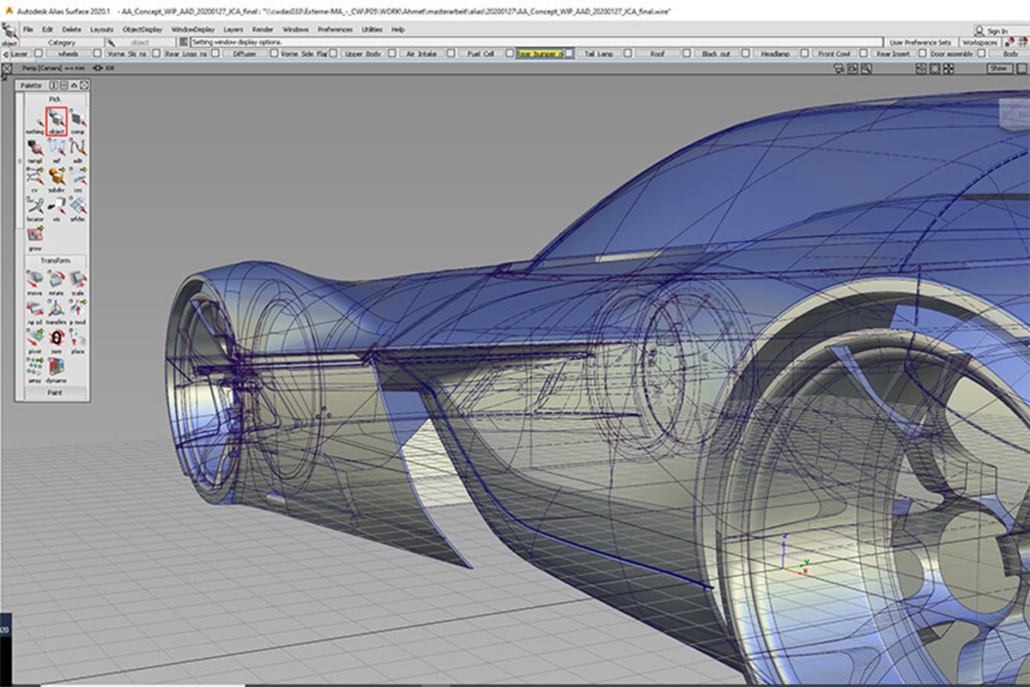Toggle the rear bumper layer checkbox
This screenshot has width=1030, height=687.
pos(569,54)
